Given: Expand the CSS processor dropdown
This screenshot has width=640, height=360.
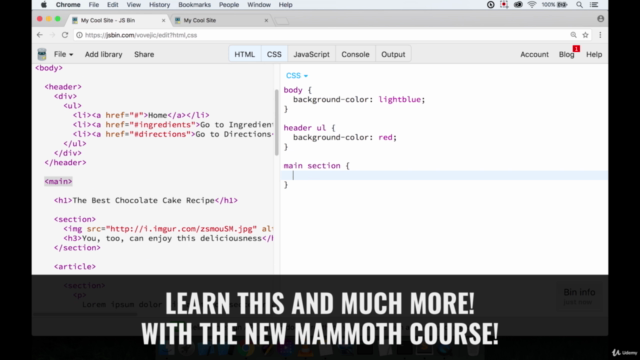Looking at the screenshot, I should pos(297,76).
